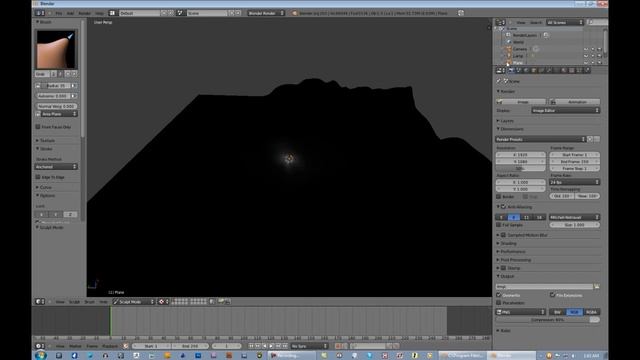This screenshot has width=640, height=360.
Task: Open the outliner Search menu
Action: 536,22
